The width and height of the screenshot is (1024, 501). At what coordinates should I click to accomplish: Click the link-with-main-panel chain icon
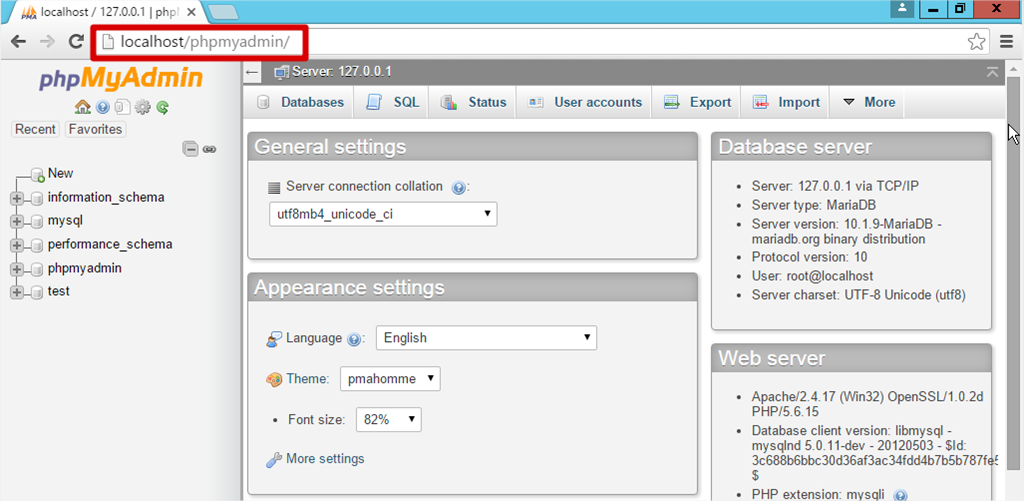pos(209,149)
